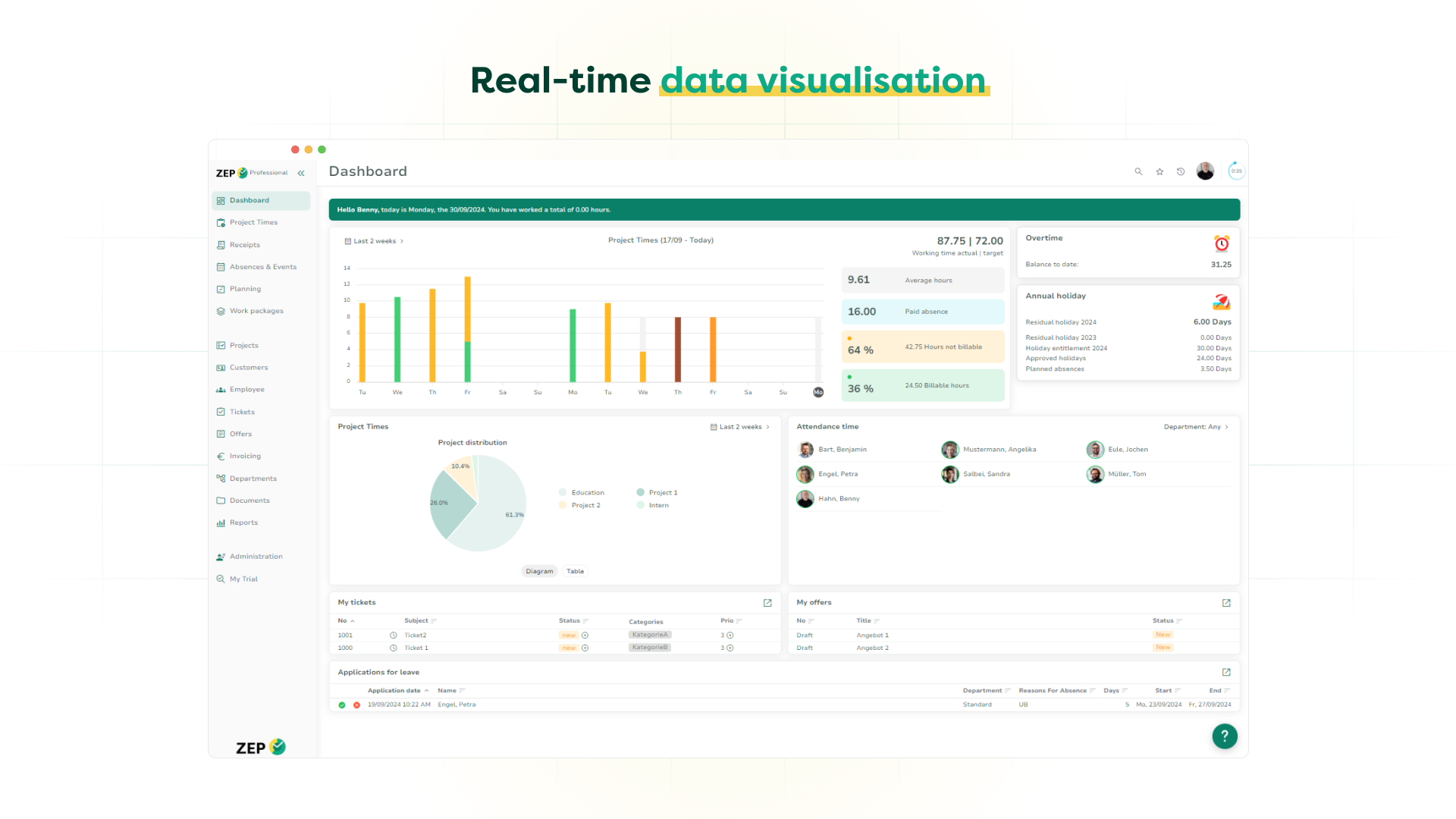This screenshot has height=819, width=1456.
Task: Expand Last 2 weeks in Project Times pie panel
Action: [740, 427]
